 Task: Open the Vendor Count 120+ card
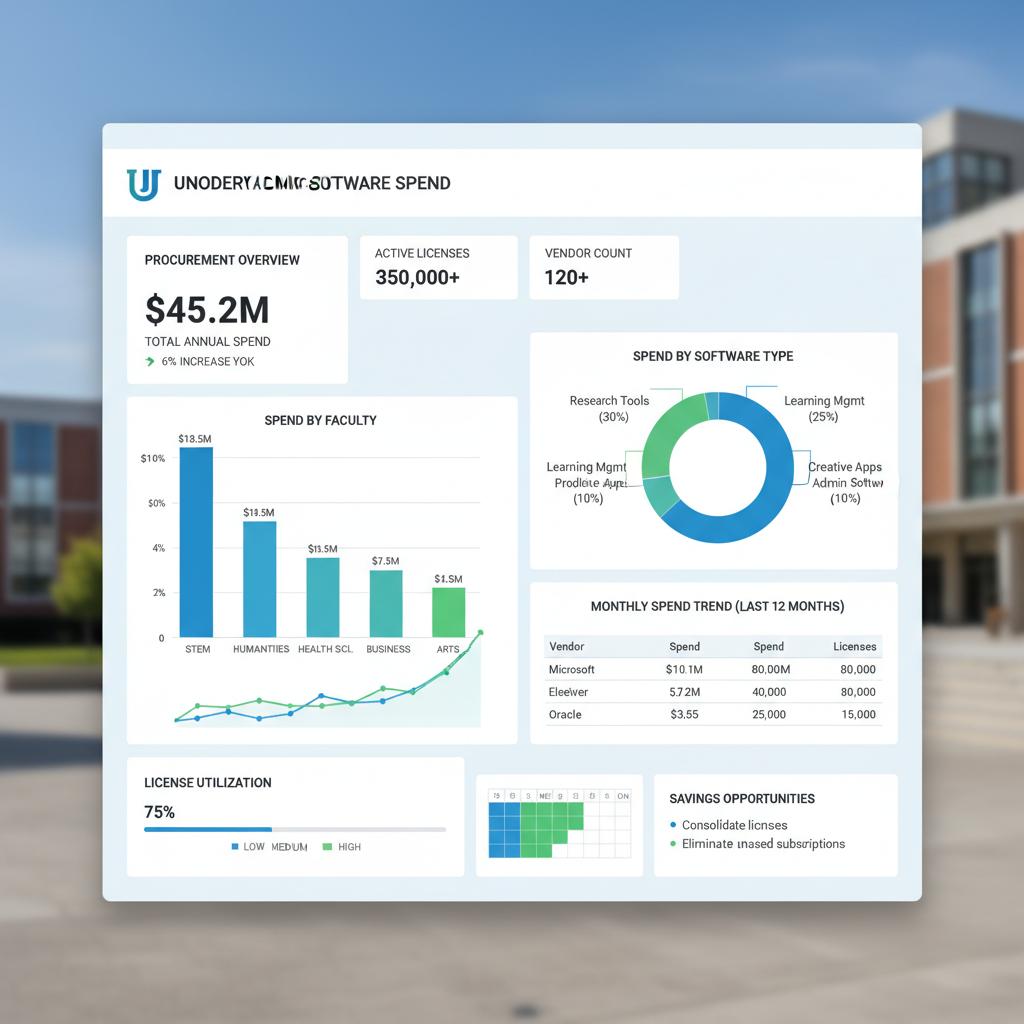coord(603,267)
